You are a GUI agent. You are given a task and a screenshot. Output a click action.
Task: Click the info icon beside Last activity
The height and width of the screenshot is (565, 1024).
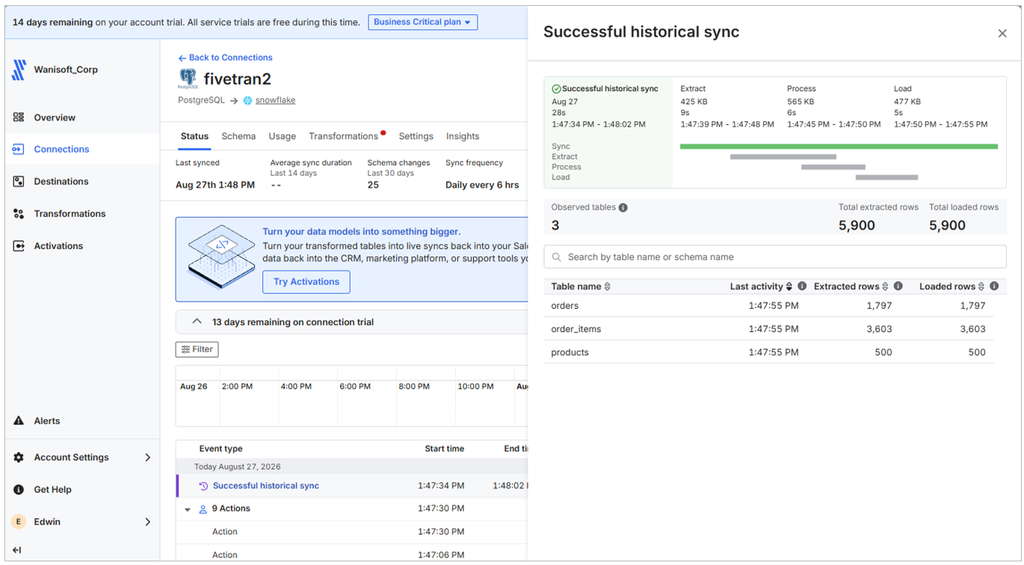click(x=802, y=286)
